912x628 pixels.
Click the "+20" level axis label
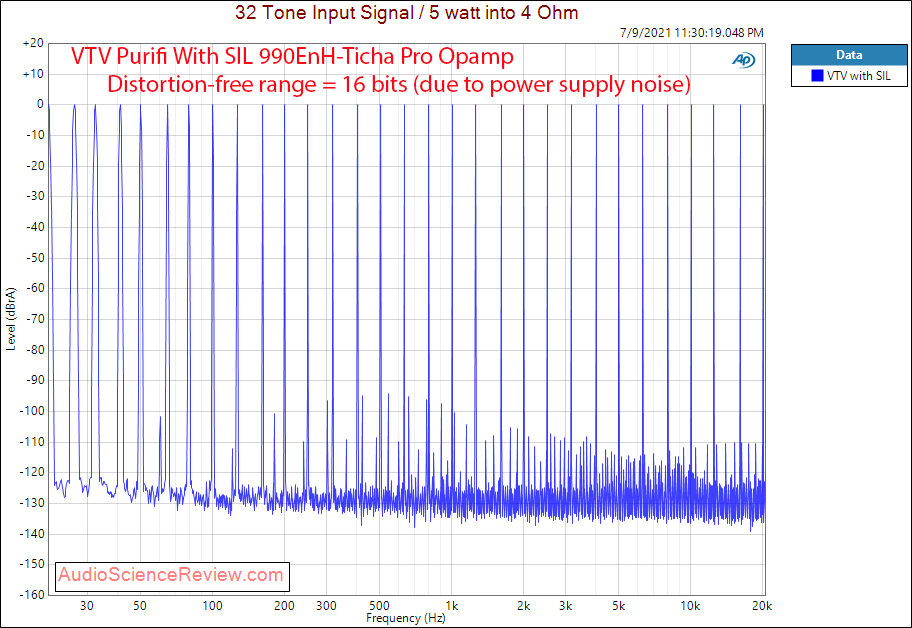click(33, 44)
